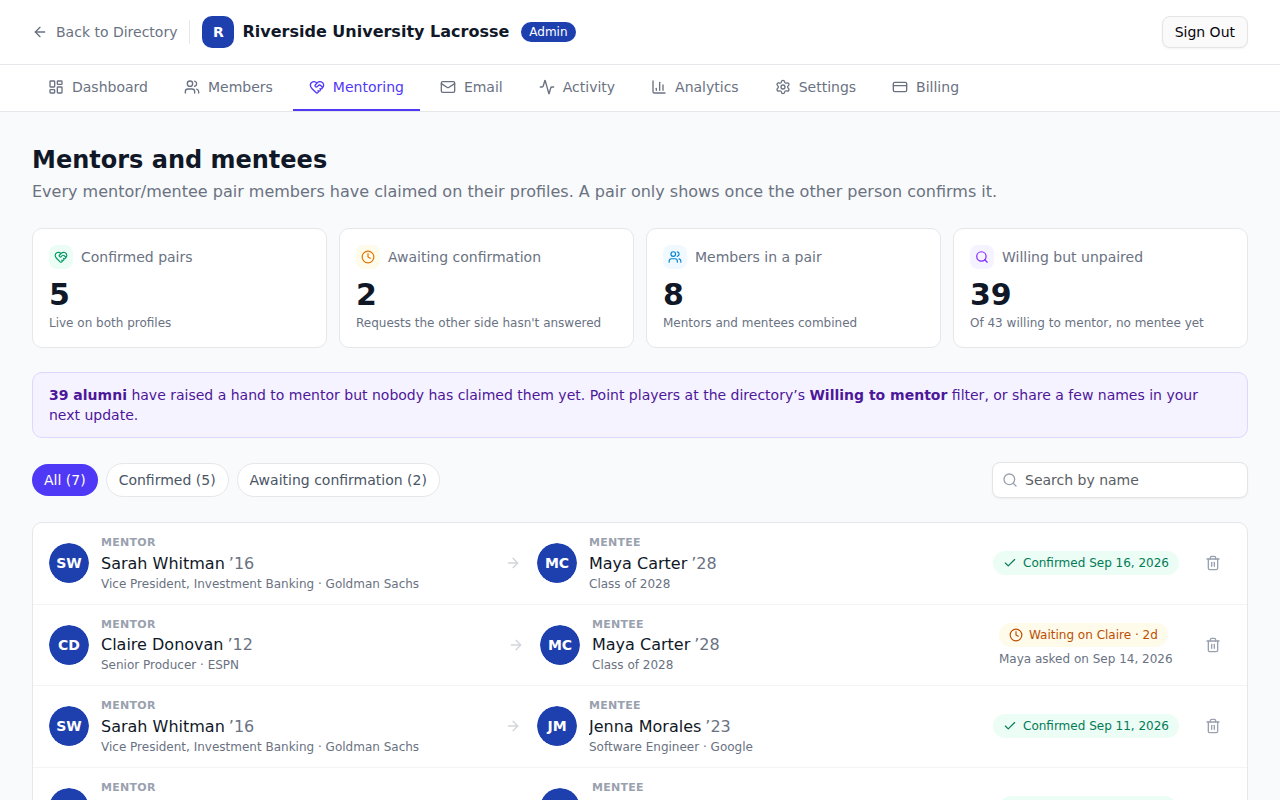Select the Confirmed pairs count 5
The image size is (1280, 800).
click(59, 294)
